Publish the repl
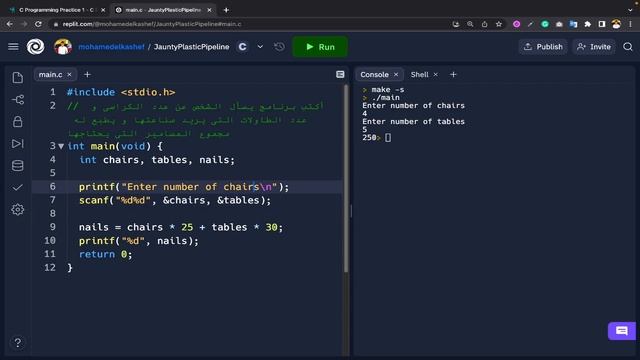This screenshot has height=360, width=640. tap(543, 47)
